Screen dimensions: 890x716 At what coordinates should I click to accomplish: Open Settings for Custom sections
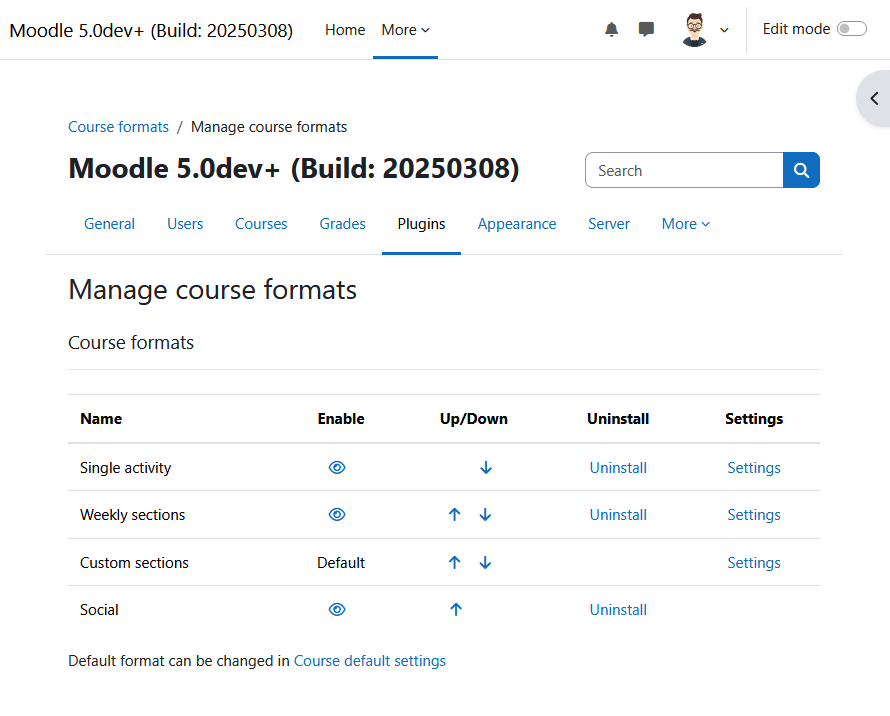(754, 563)
